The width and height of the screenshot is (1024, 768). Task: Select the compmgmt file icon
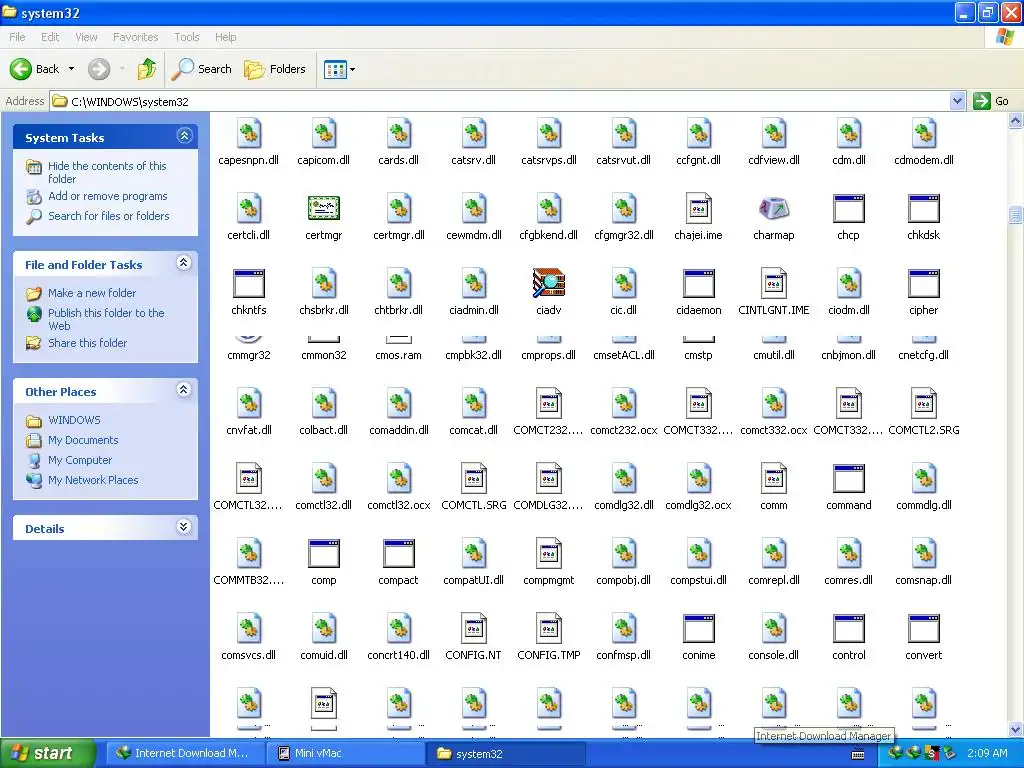pyautogui.click(x=549, y=554)
